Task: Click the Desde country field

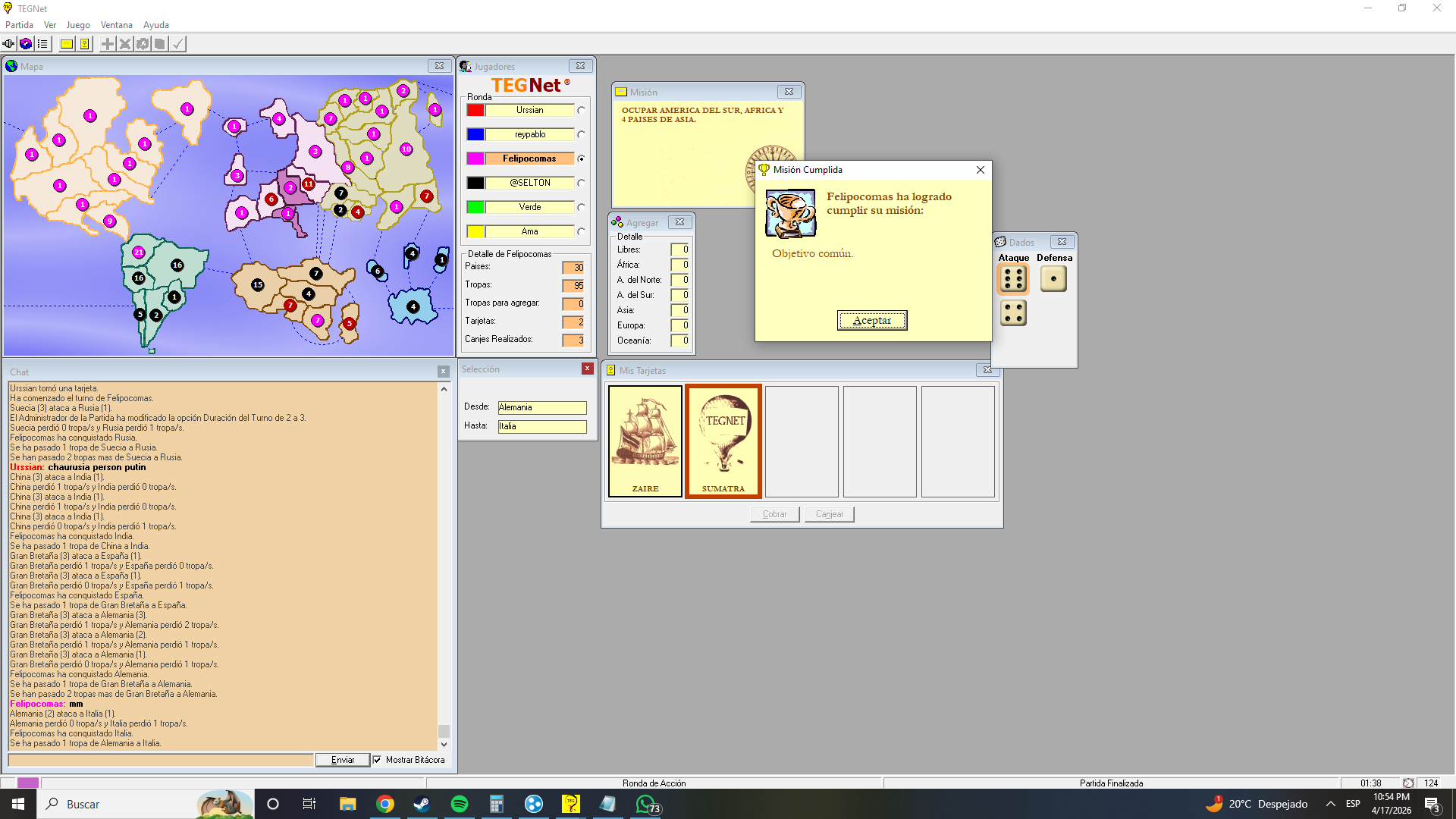Action: (x=541, y=408)
